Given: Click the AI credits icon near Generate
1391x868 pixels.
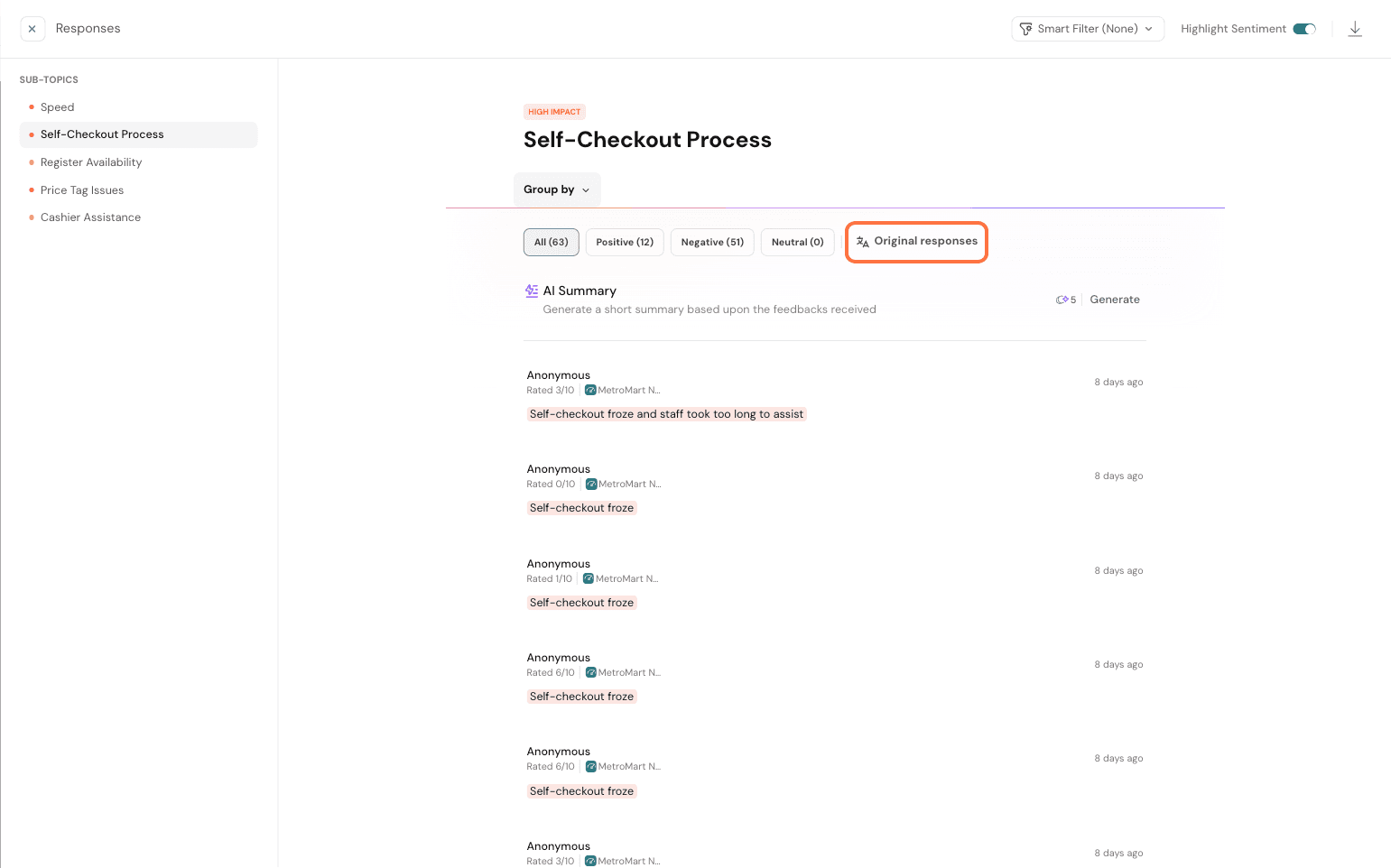Looking at the screenshot, I should (1062, 300).
